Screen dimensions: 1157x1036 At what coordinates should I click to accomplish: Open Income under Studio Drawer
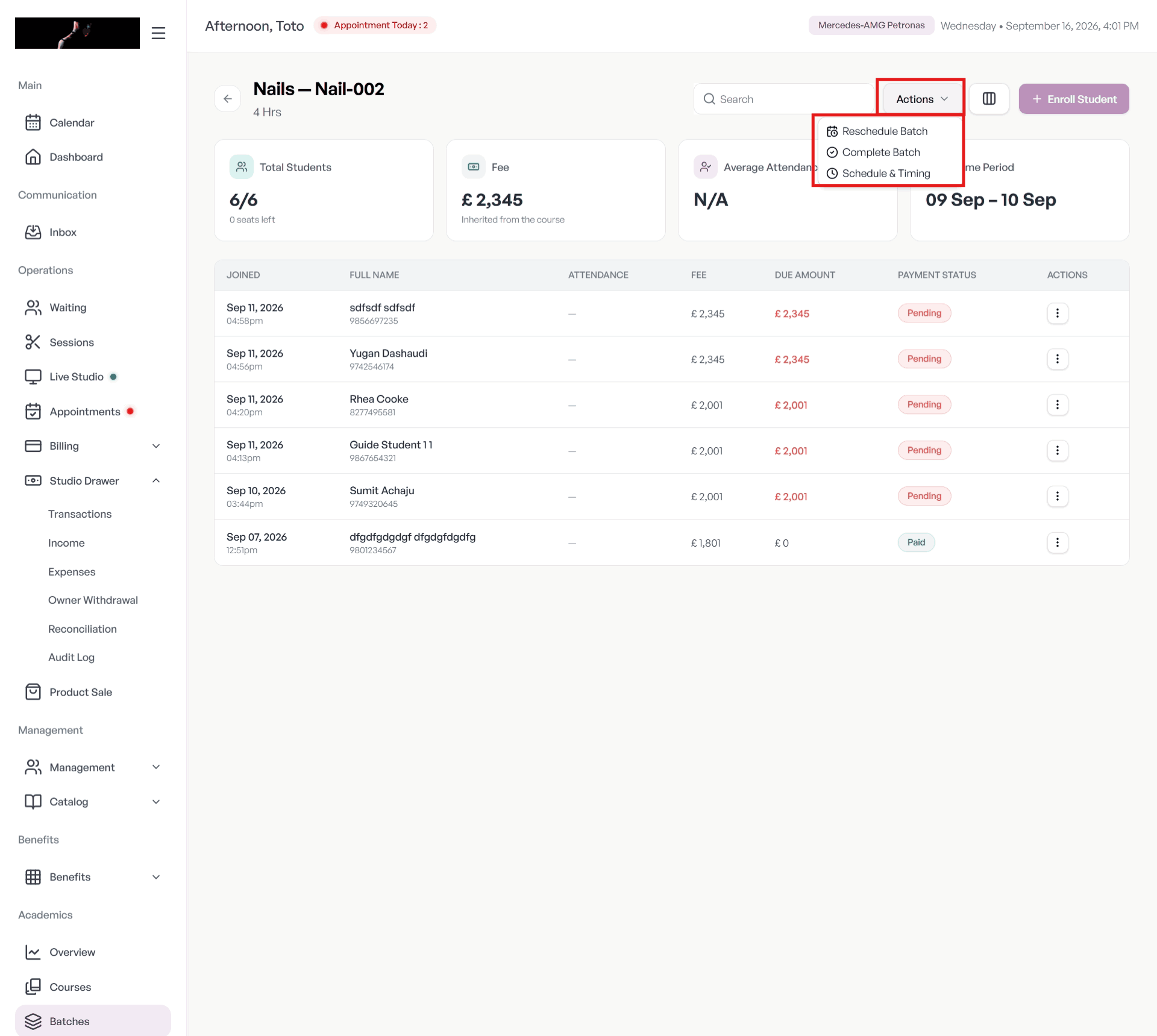(x=66, y=543)
